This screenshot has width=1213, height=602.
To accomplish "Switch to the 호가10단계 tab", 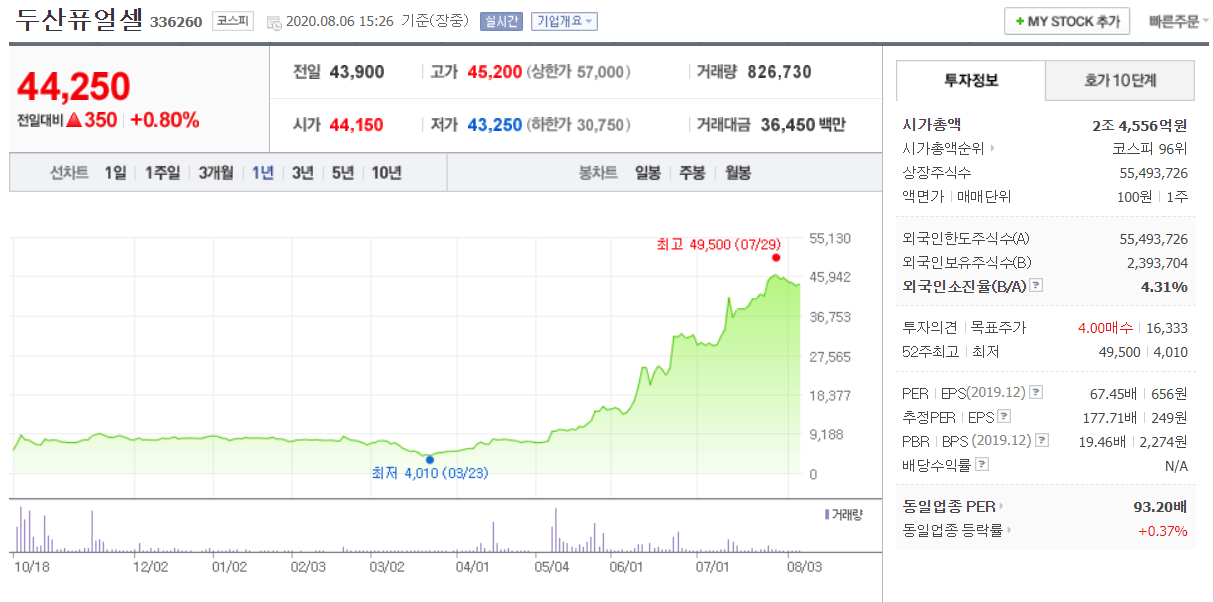I will [x=1120, y=80].
